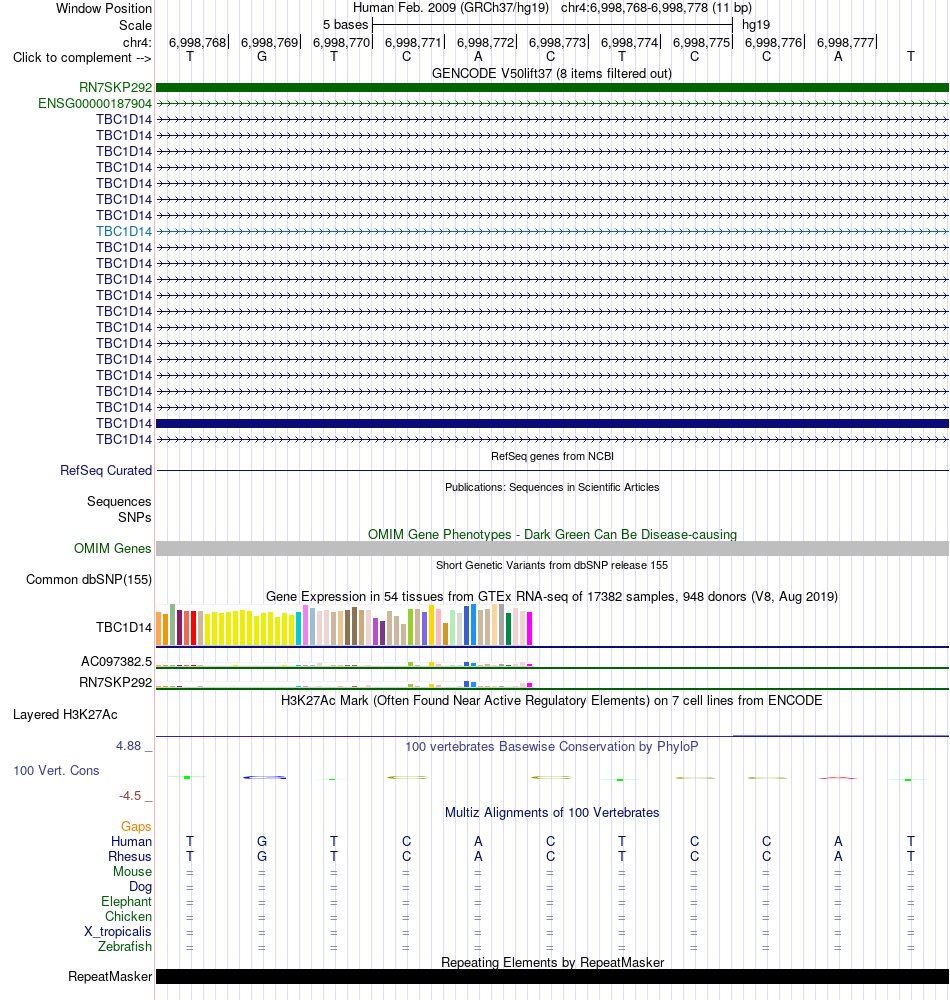
Task: Select the Human alignment row label
Action: (131, 841)
